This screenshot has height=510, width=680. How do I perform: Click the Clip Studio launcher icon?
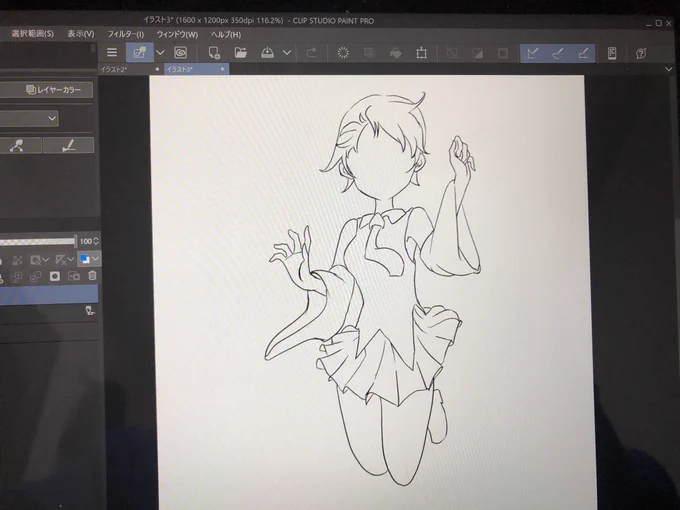(x=139, y=52)
